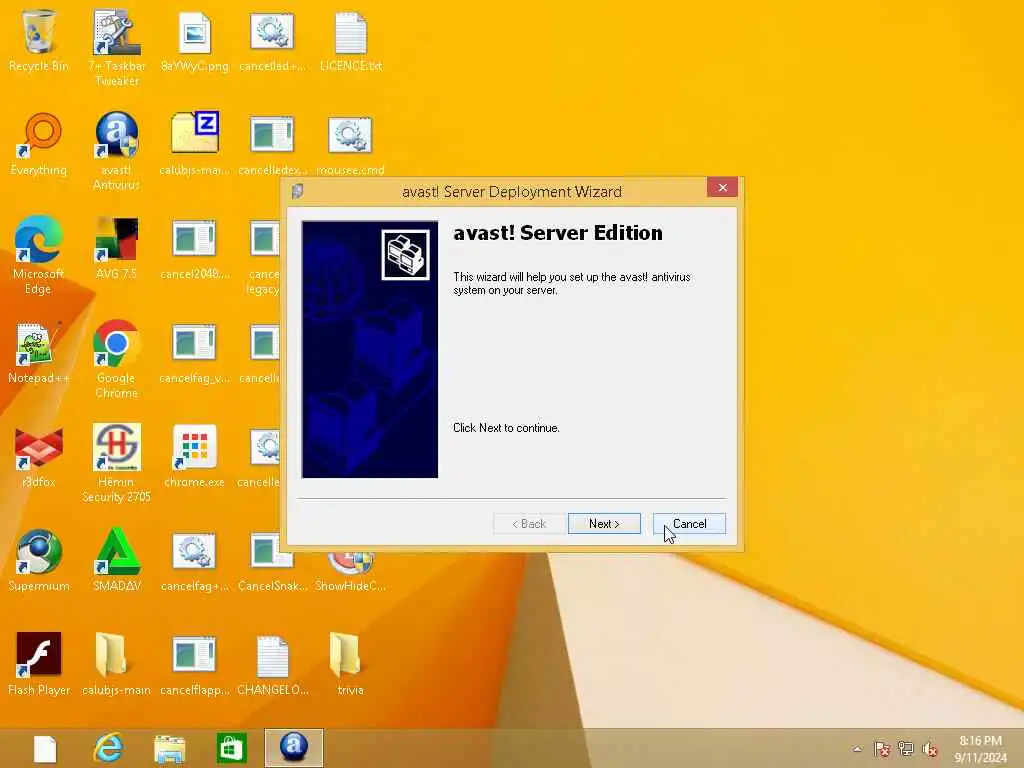Open Microsoft Edge desktop shortcut
The height and width of the screenshot is (768, 1024).
coord(39,255)
